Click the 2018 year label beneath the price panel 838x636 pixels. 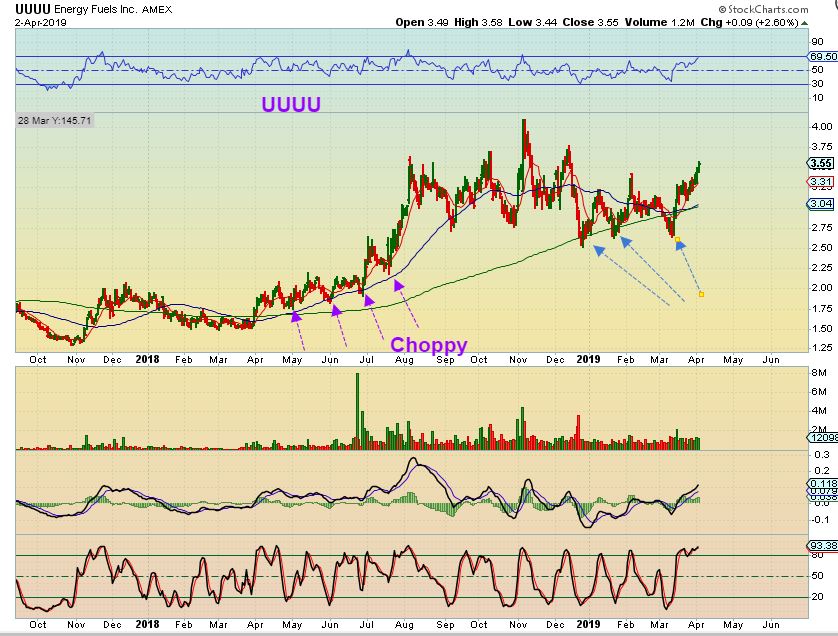(x=148, y=359)
